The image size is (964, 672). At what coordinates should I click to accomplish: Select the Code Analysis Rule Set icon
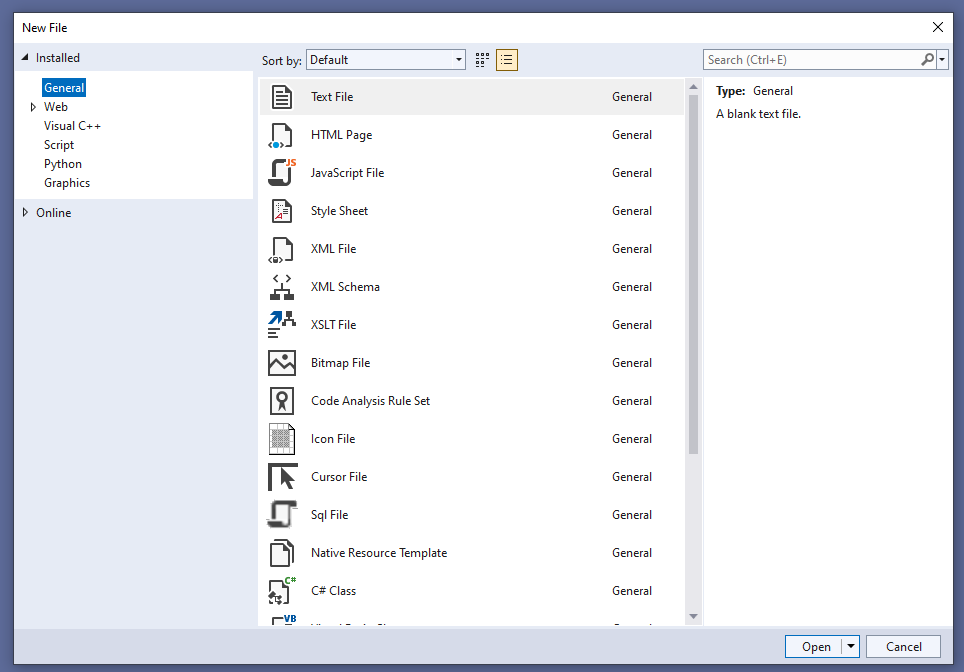pos(282,401)
